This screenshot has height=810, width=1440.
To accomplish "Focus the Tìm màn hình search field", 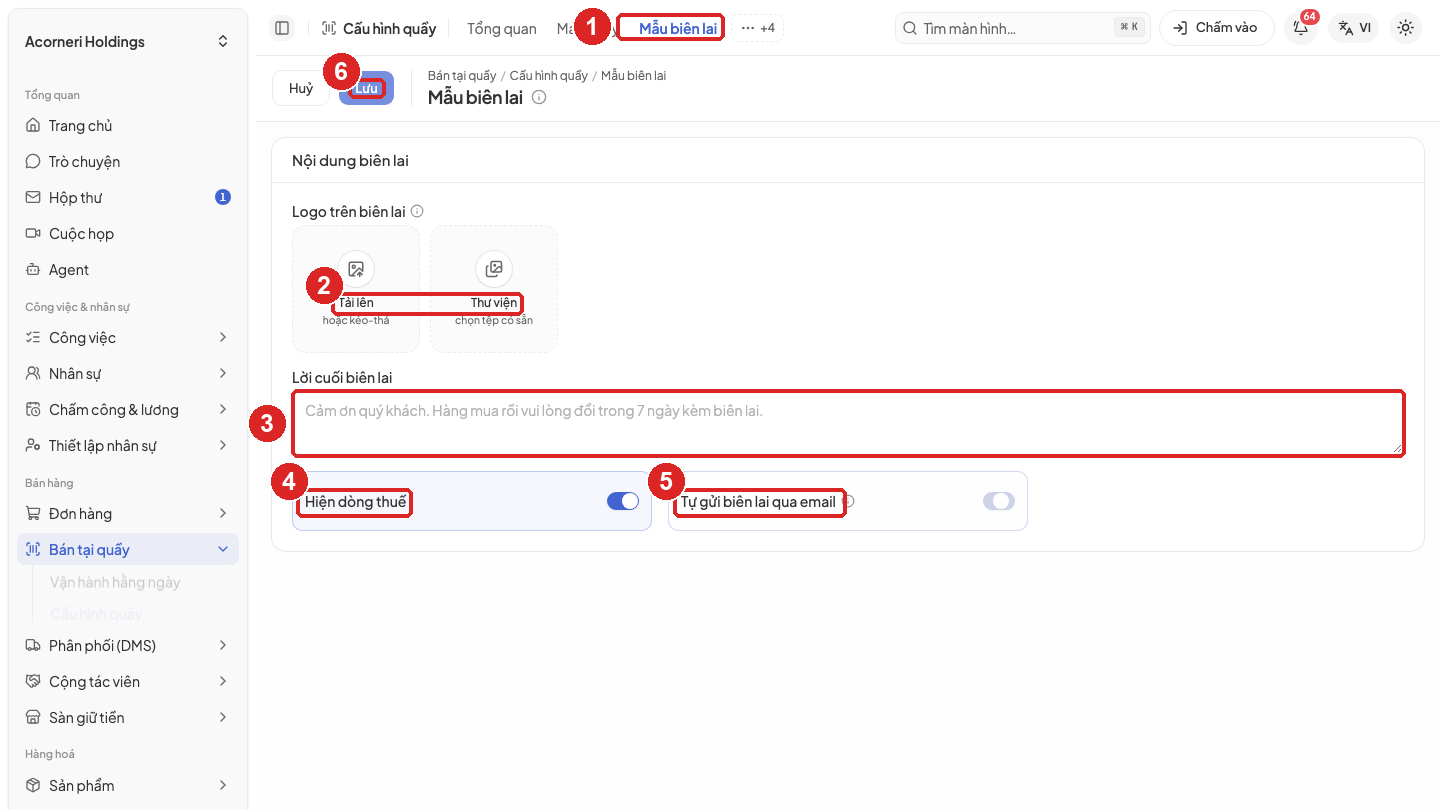I will tap(1023, 28).
